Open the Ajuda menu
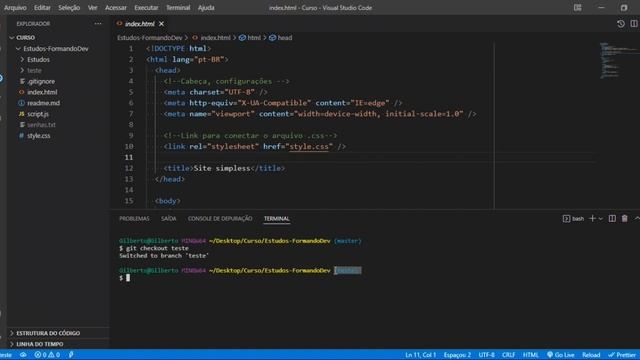 click(206, 7)
